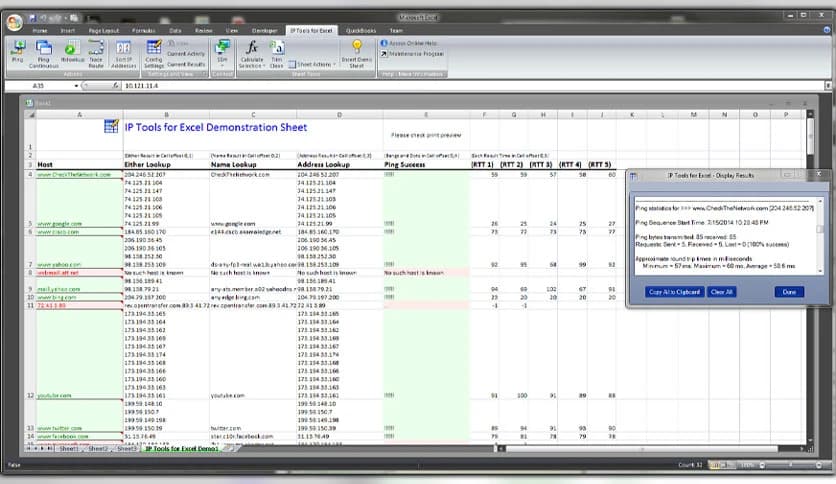Click Current Activity in the Settings group
The width and height of the screenshot is (836, 484).
[186, 54]
